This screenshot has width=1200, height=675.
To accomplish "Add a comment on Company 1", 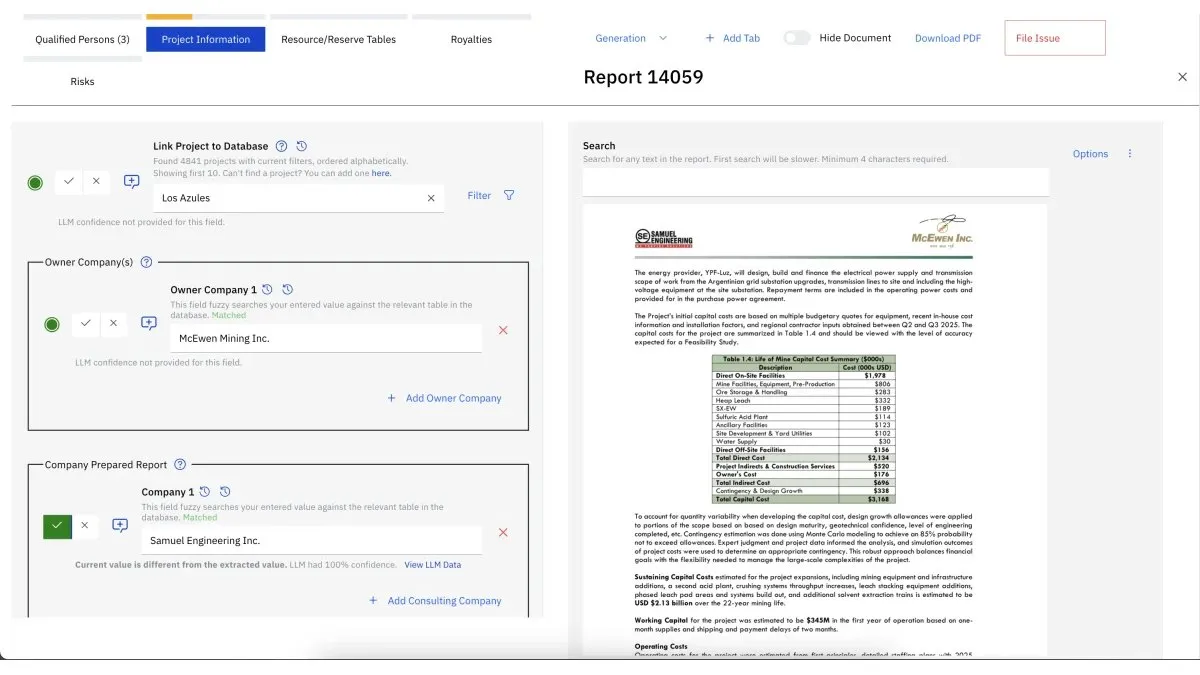I will coord(120,525).
